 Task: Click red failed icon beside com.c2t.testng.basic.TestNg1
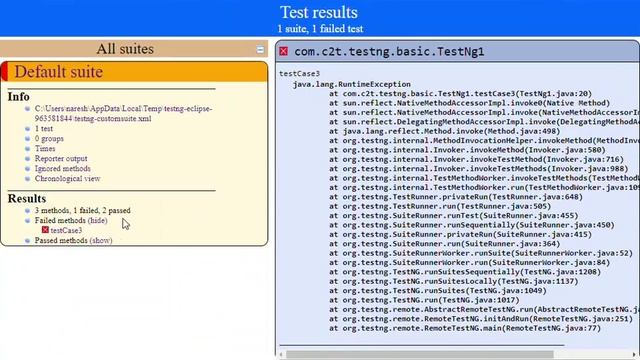click(x=283, y=51)
